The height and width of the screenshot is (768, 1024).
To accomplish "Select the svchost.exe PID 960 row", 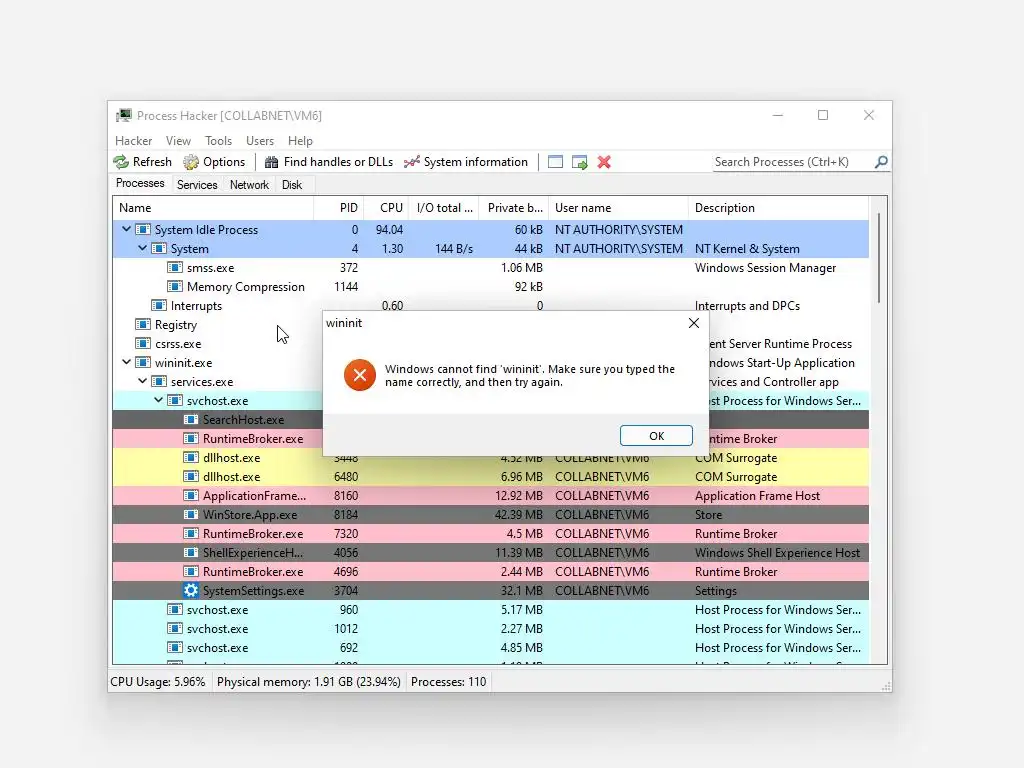I will click(x=490, y=609).
